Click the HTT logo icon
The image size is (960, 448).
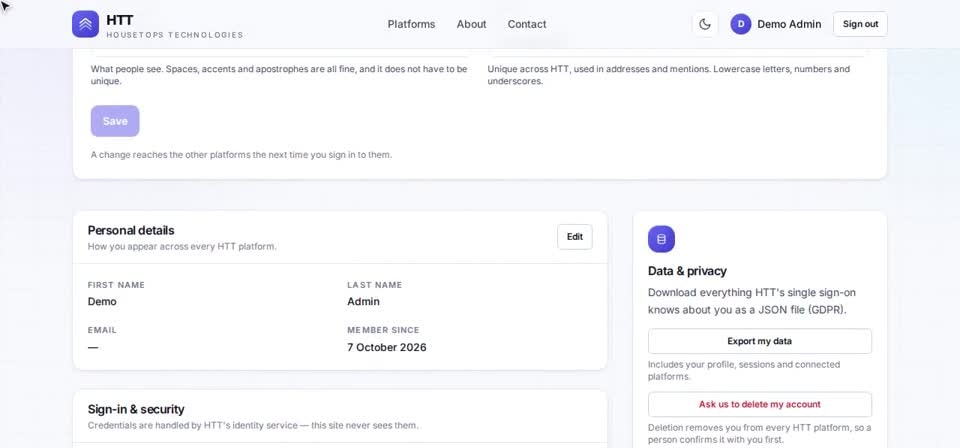85,24
